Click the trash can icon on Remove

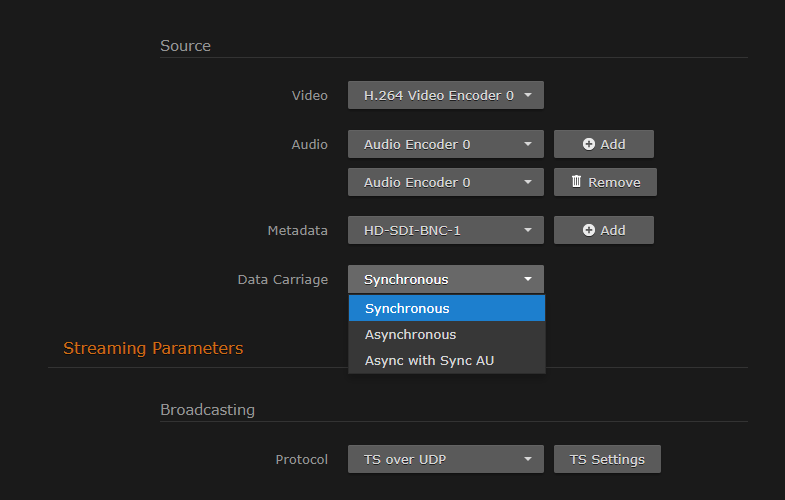pos(576,182)
